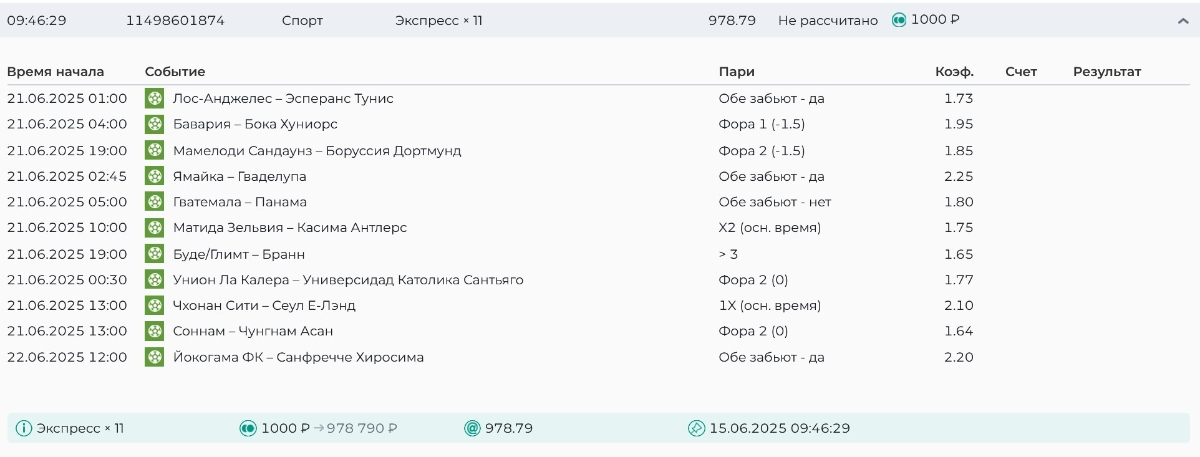Click soccer icon beside Ямайка – Гваделупа
The height and width of the screenshot is (457, 1200).
(x=154, y=176)
